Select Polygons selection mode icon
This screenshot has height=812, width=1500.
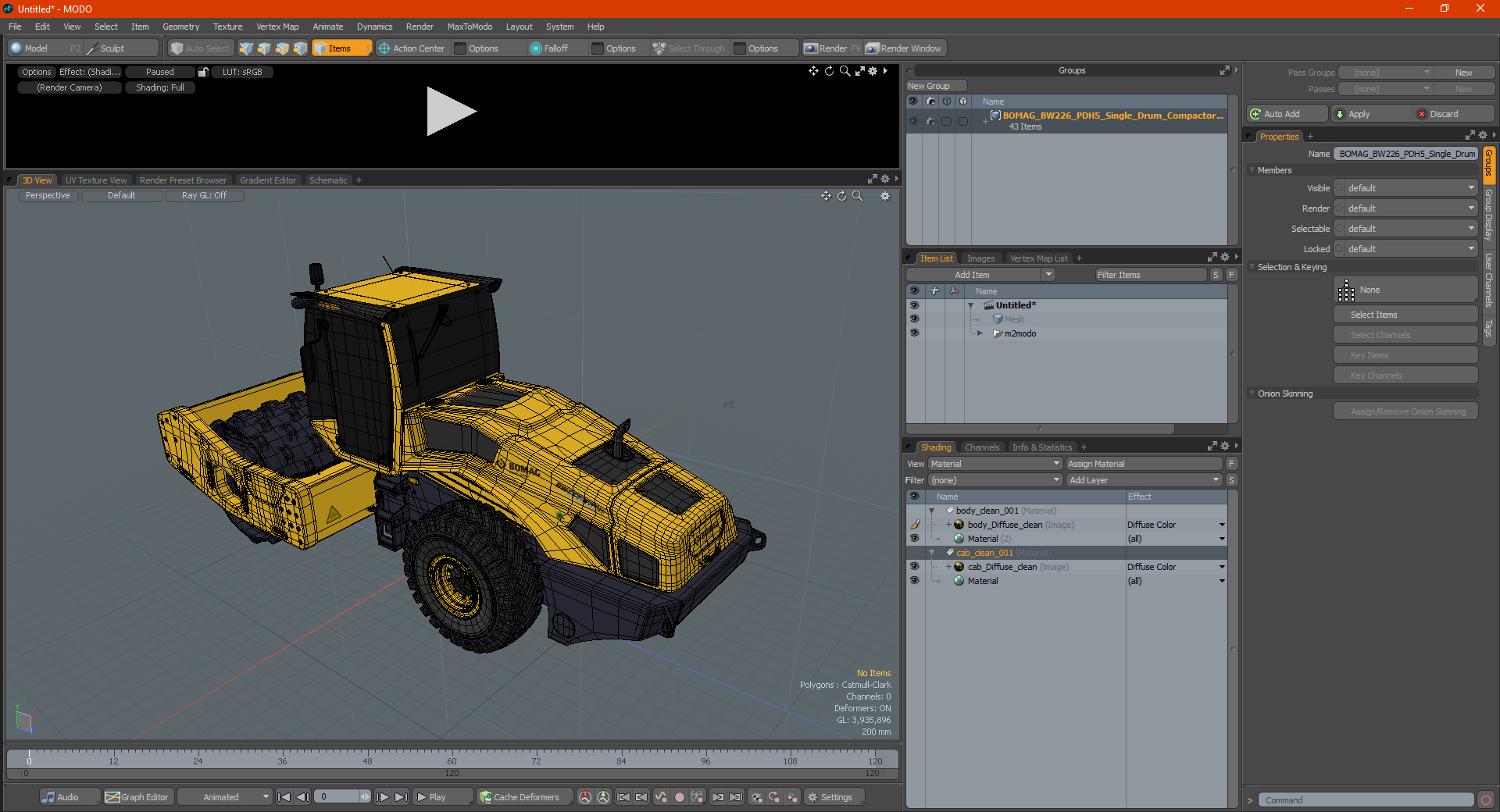(x=282, y=48)
